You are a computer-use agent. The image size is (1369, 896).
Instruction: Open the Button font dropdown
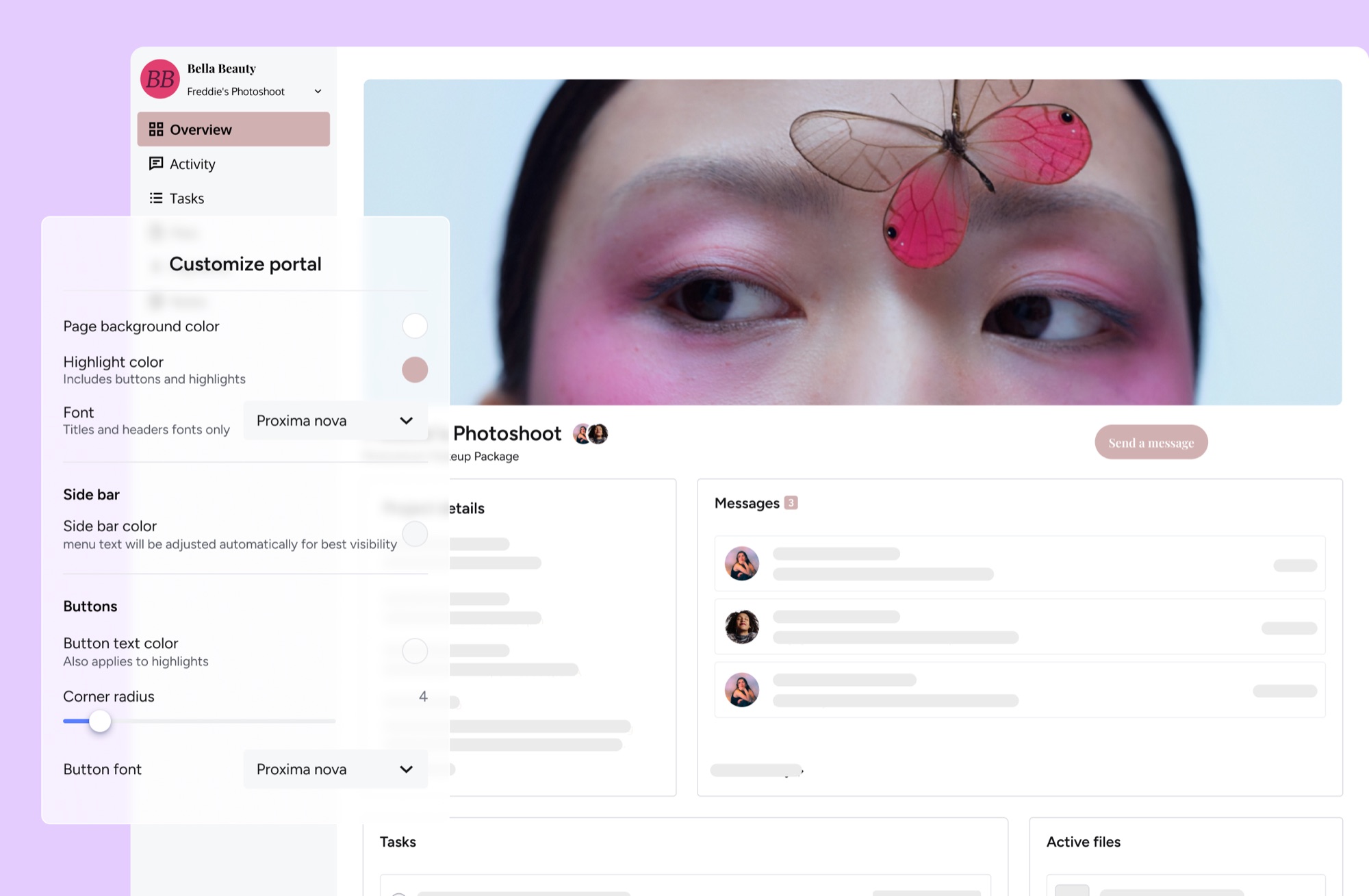pyautogui.click(x=335, y=769)
